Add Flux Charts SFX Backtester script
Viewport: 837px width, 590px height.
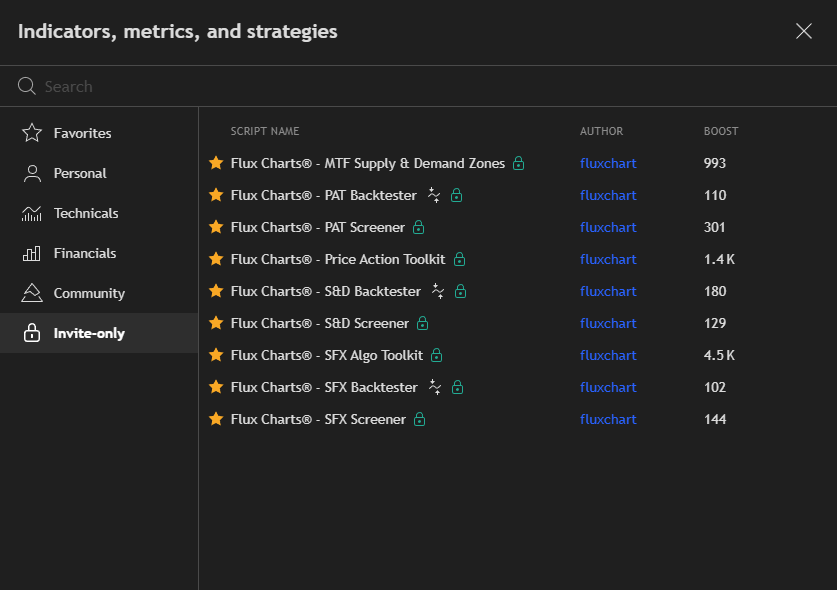(x=324, y=388)
